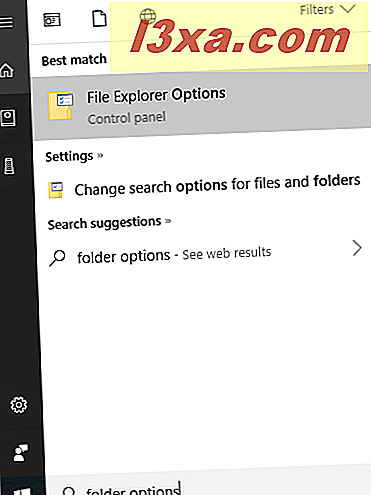Viewport: 371px width, 495px height.
Task: Click the Control panel subtitle text
Action: click(126, 118)
